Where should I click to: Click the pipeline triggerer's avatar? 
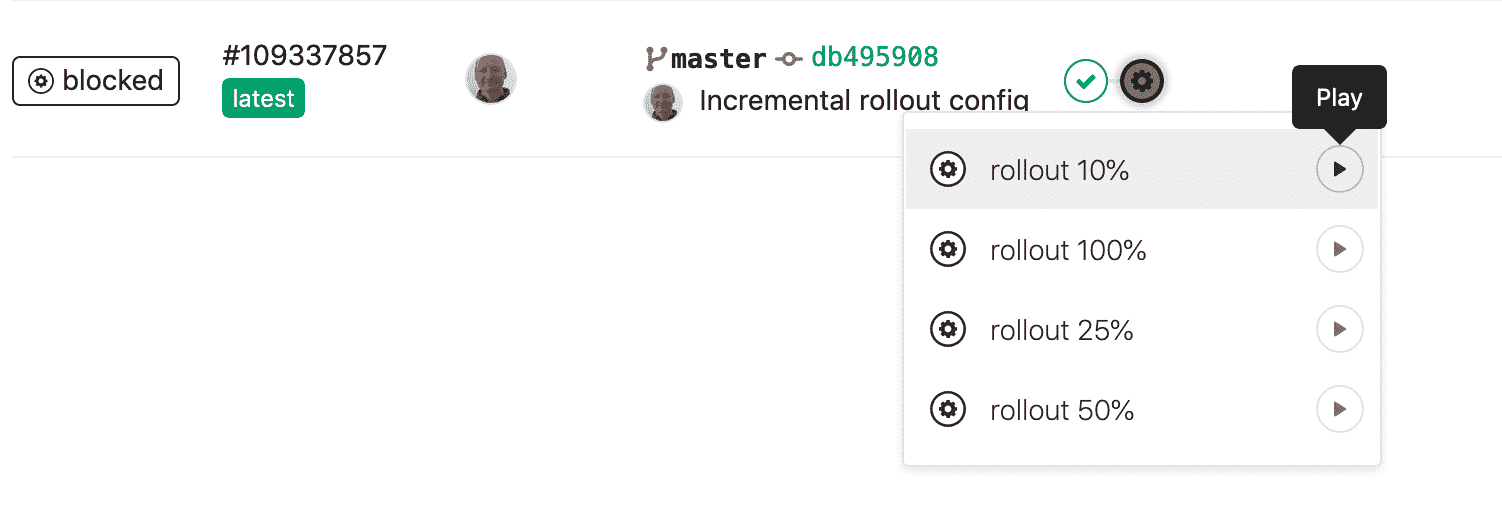click(491, 79)
